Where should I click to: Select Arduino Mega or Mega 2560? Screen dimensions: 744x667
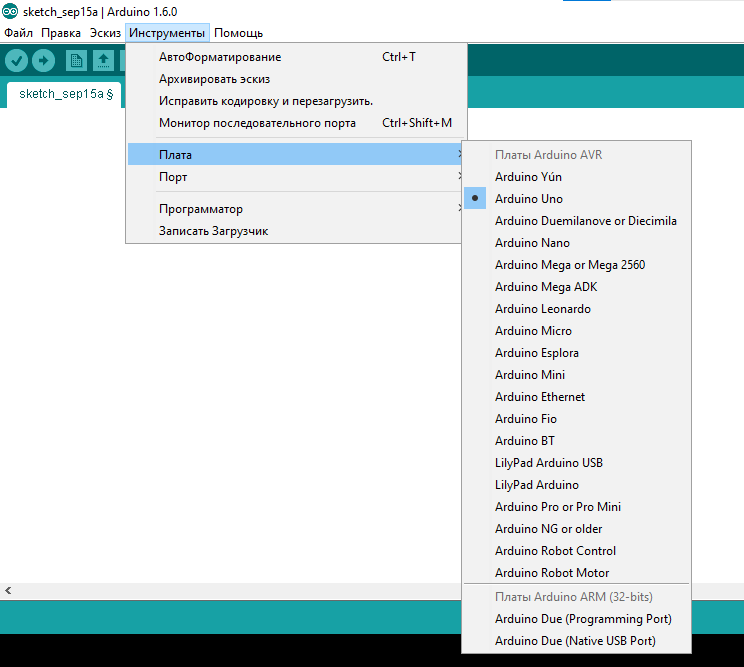tap(577, 265)
